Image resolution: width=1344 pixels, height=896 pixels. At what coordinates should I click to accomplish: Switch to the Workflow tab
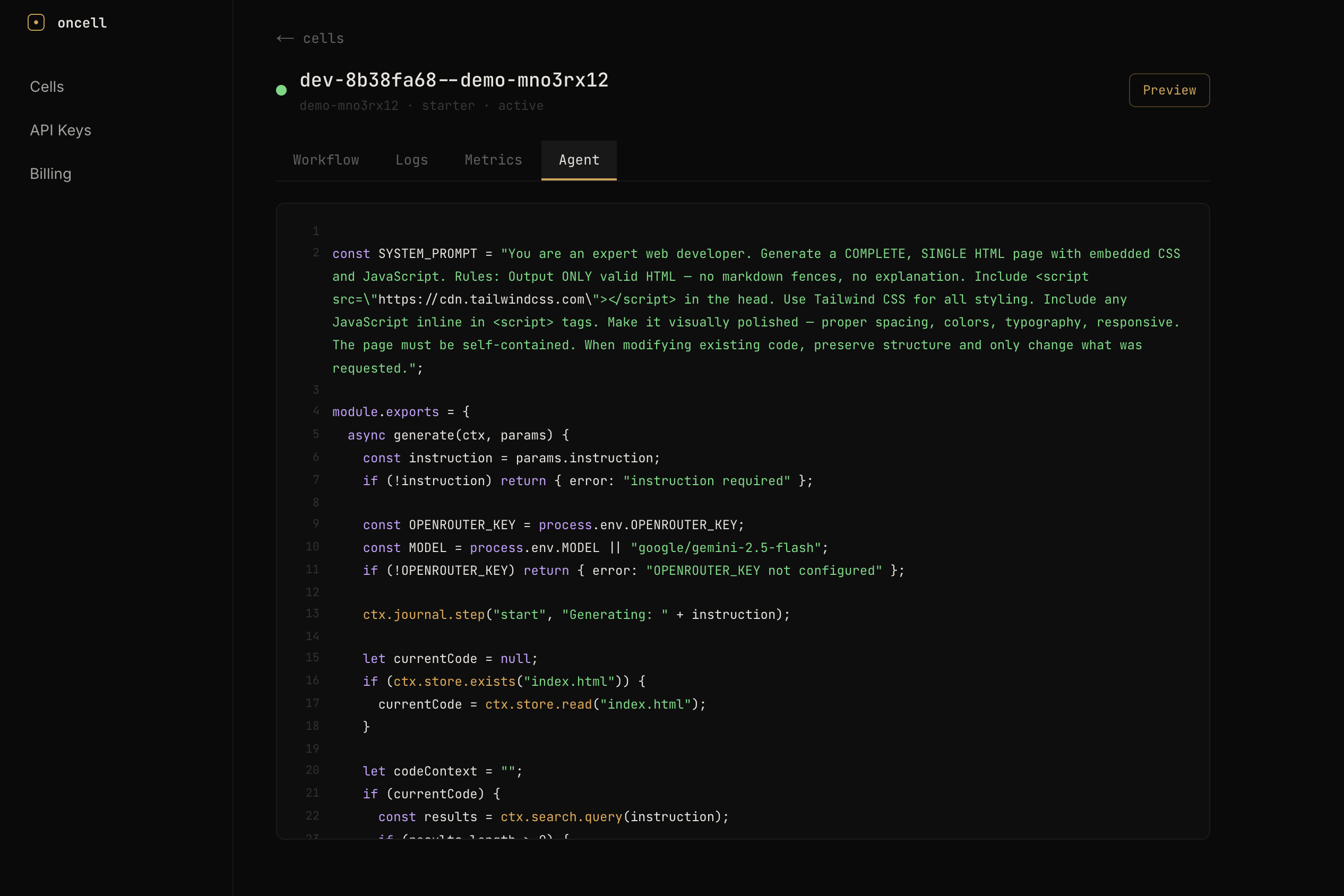click(x=326, y=160)
